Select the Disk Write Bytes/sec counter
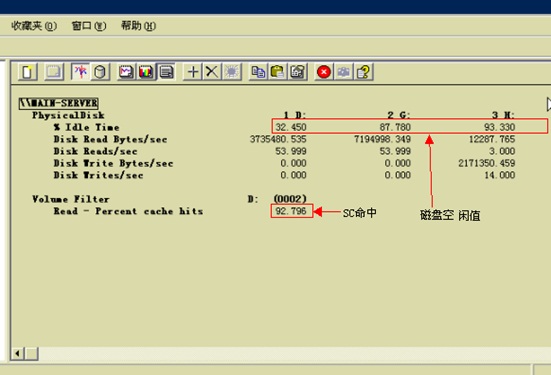 tap(113, 163)
